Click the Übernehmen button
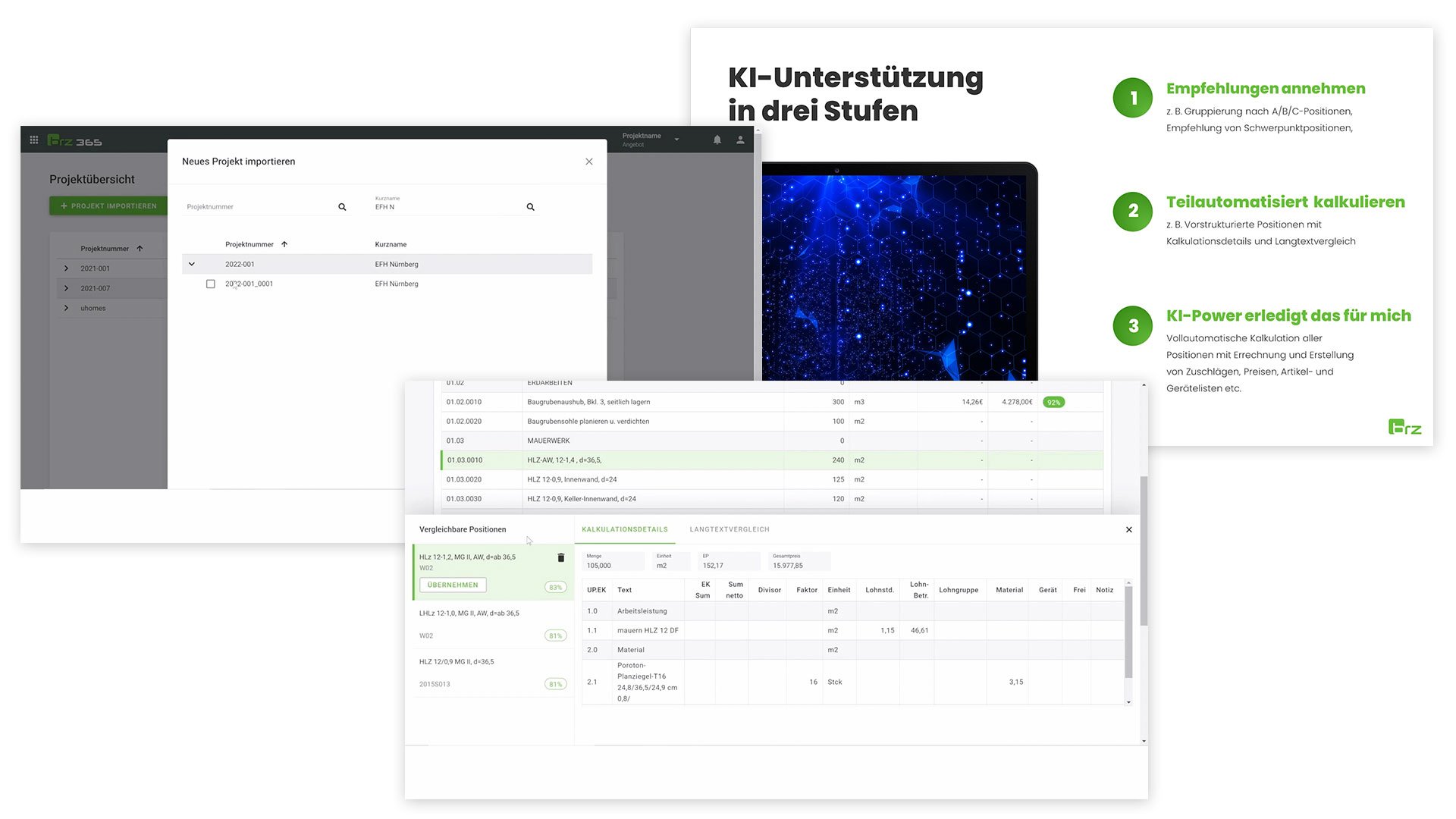 pos(453,585)
